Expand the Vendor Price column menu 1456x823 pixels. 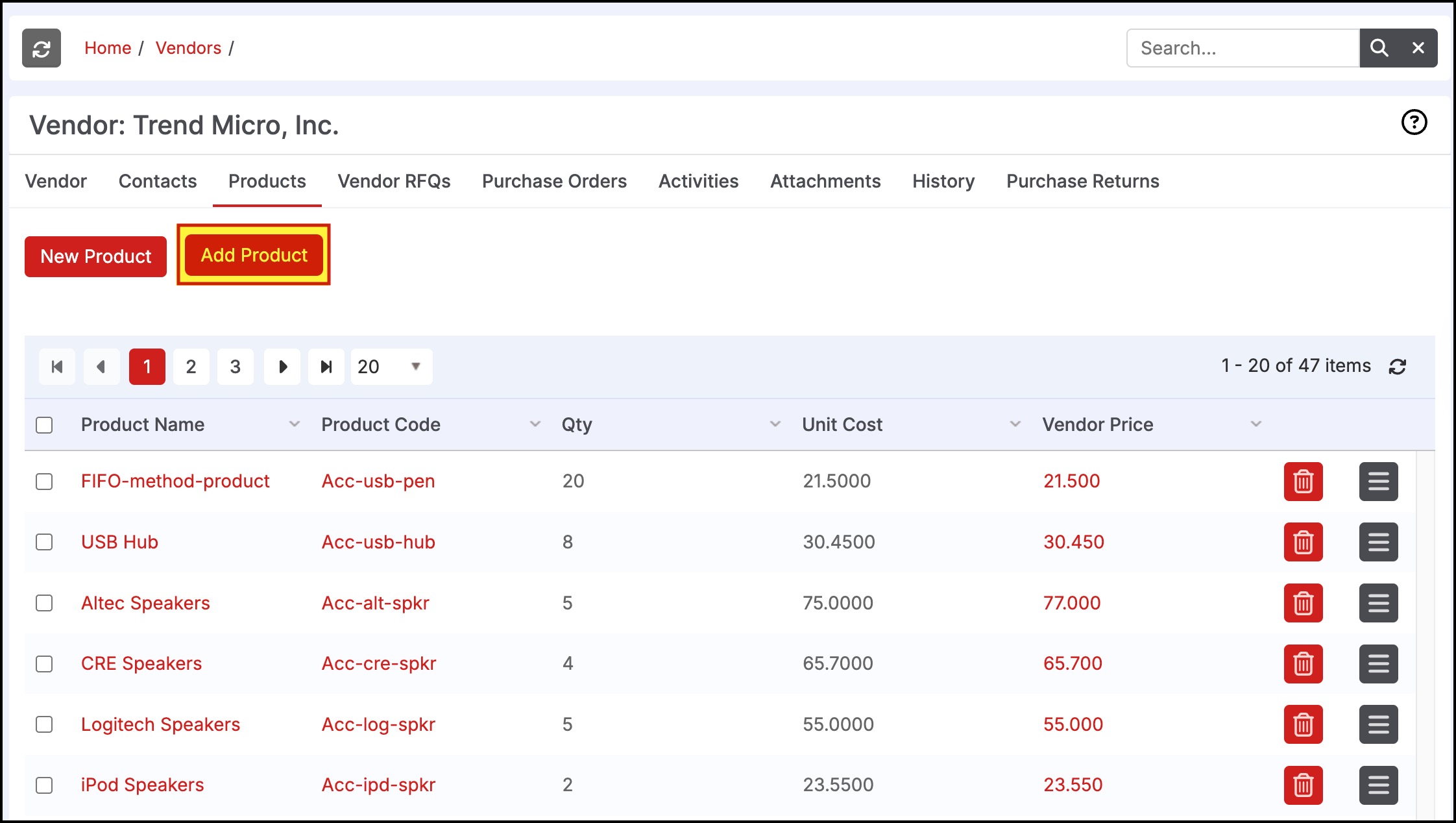[1256, 424]
